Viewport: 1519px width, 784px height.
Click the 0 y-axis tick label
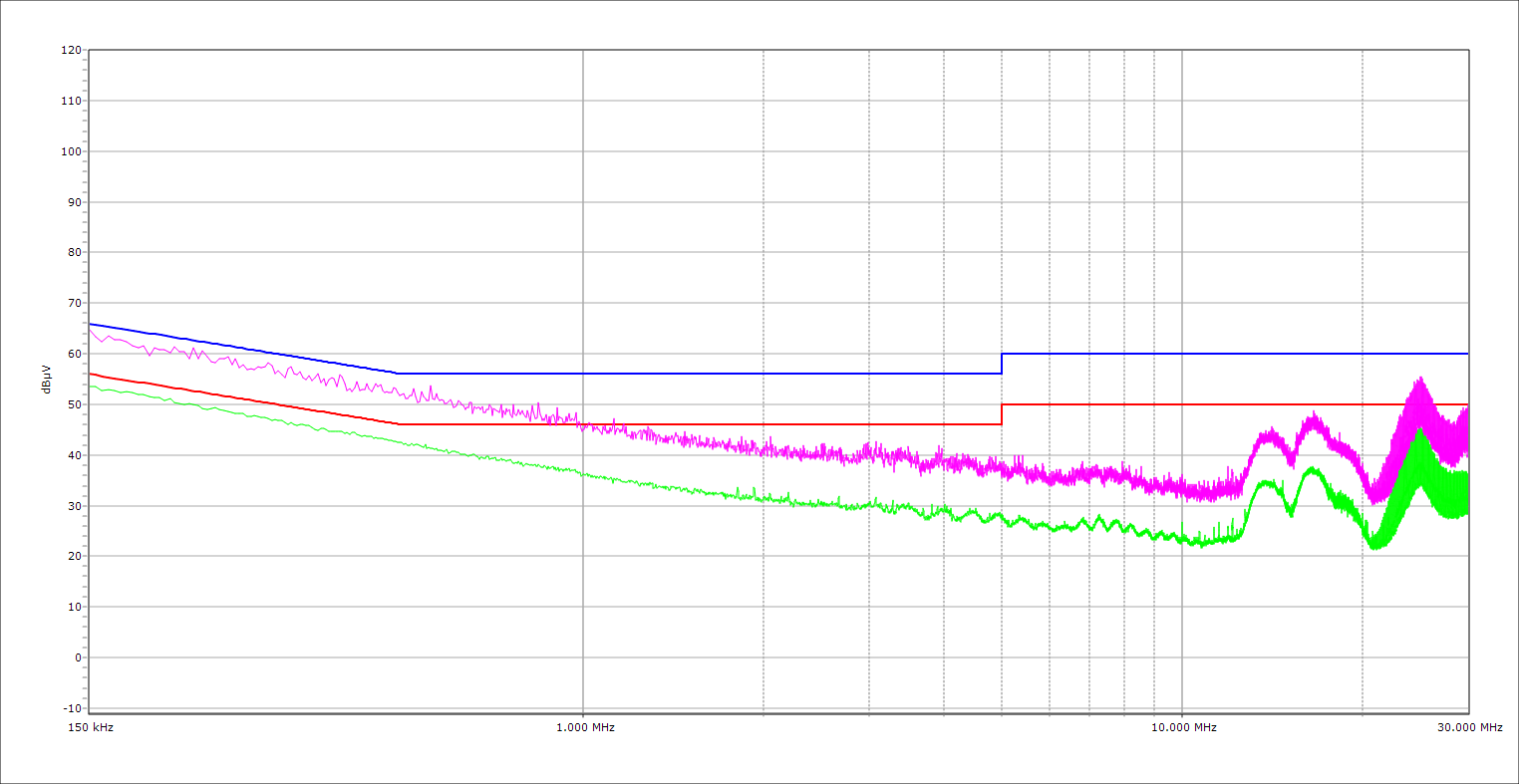tap(76, 657)
